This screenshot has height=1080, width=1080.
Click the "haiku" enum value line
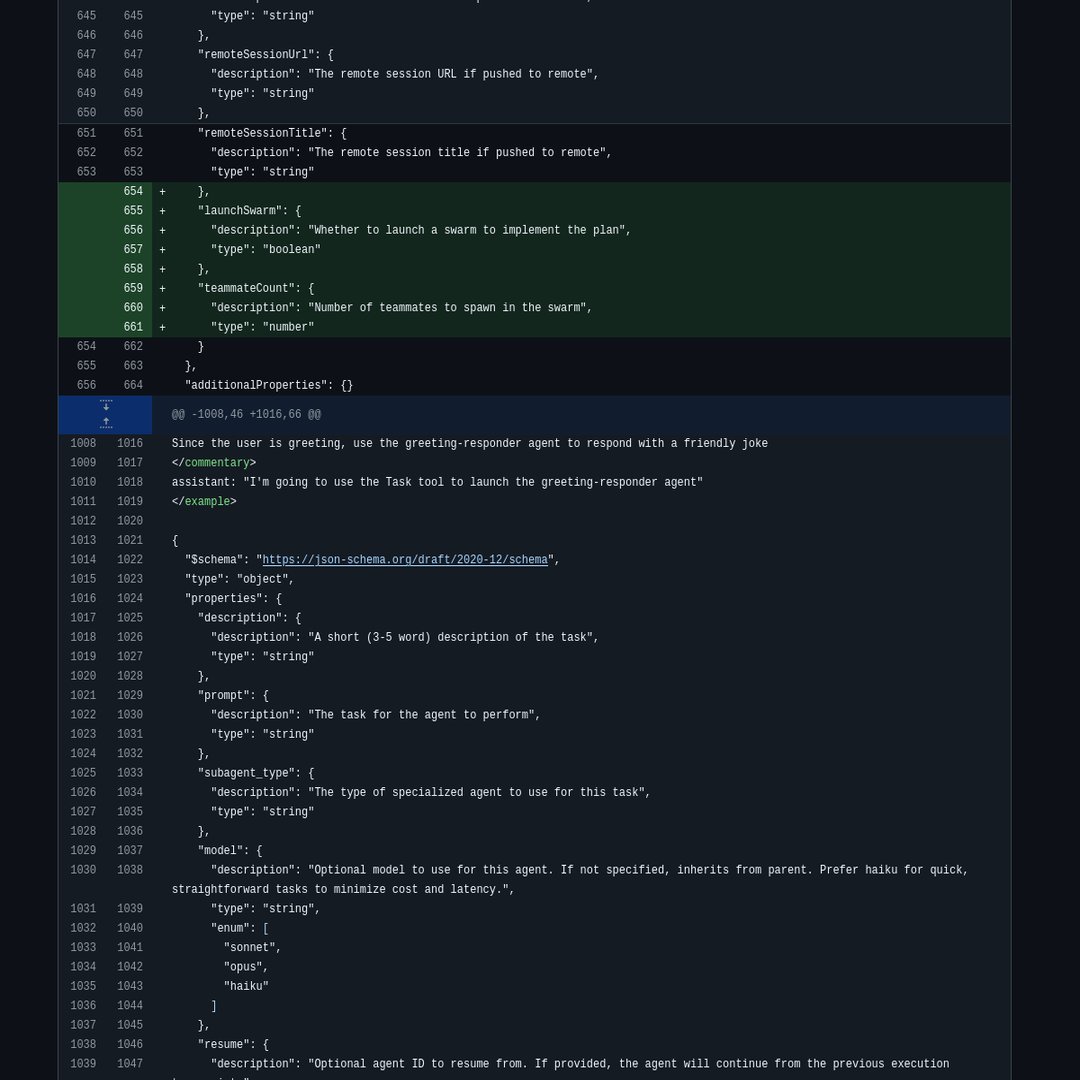[246, 986]
